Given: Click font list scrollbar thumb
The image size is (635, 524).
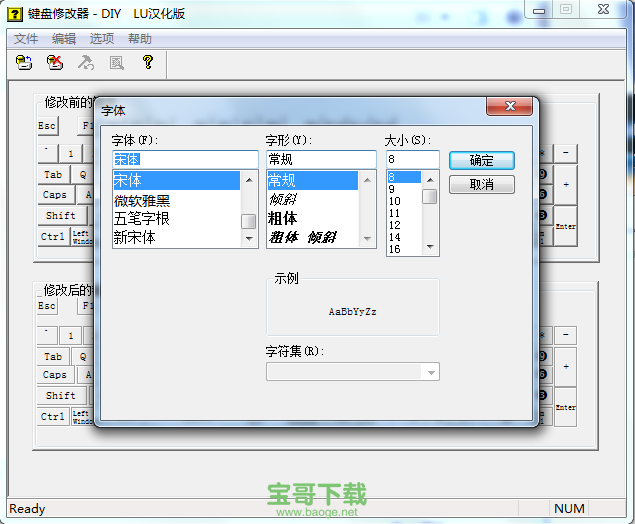Looking at the screenshot, I should coord(249,222).
